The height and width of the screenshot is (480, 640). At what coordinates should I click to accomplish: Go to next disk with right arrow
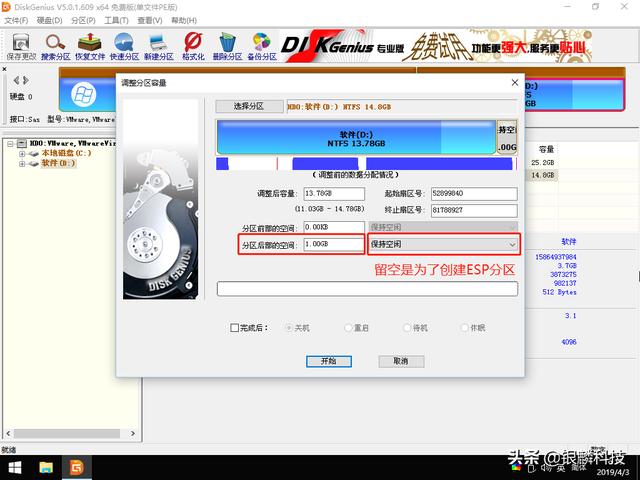click(26, 80)
